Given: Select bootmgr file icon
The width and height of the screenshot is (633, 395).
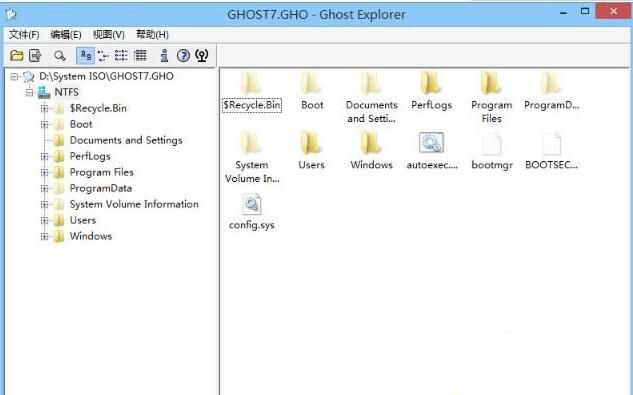Looking at the screenshot, I should [491, 143].
